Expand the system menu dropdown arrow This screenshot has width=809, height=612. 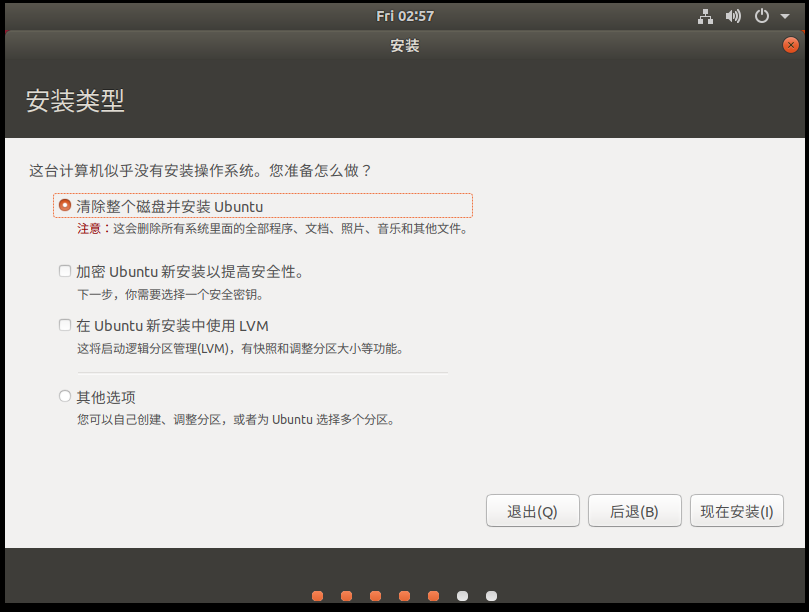pyautogui.click(x=785, y=17)
